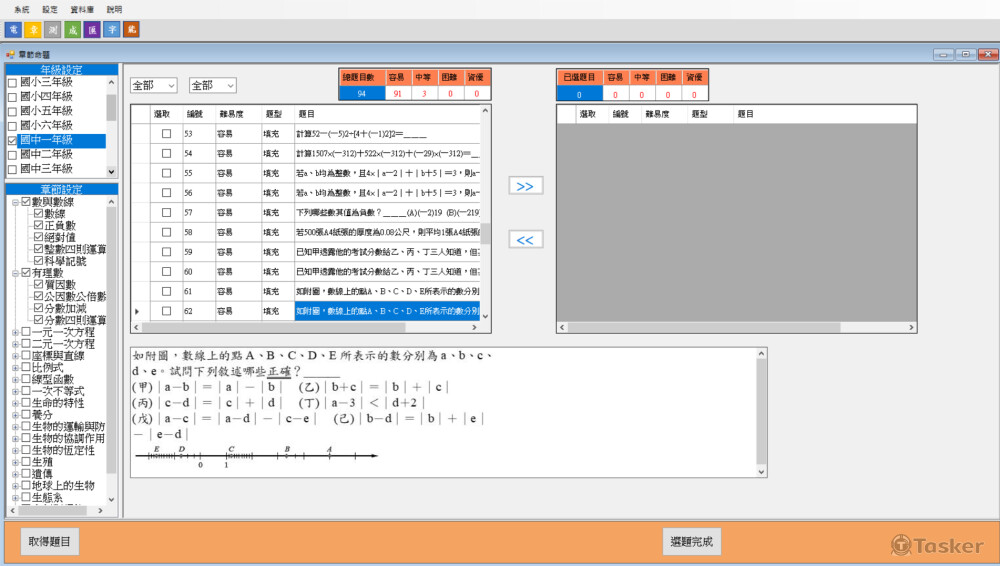Check the 國小四年級 grade checkbox
1000x566 pixels.
pyautogui.click(x=12, y=97)
